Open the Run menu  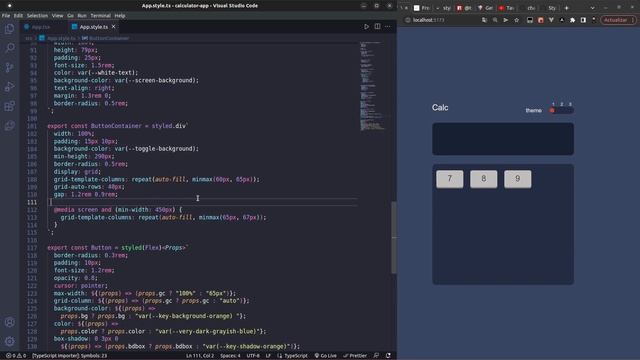pos(82,16)
